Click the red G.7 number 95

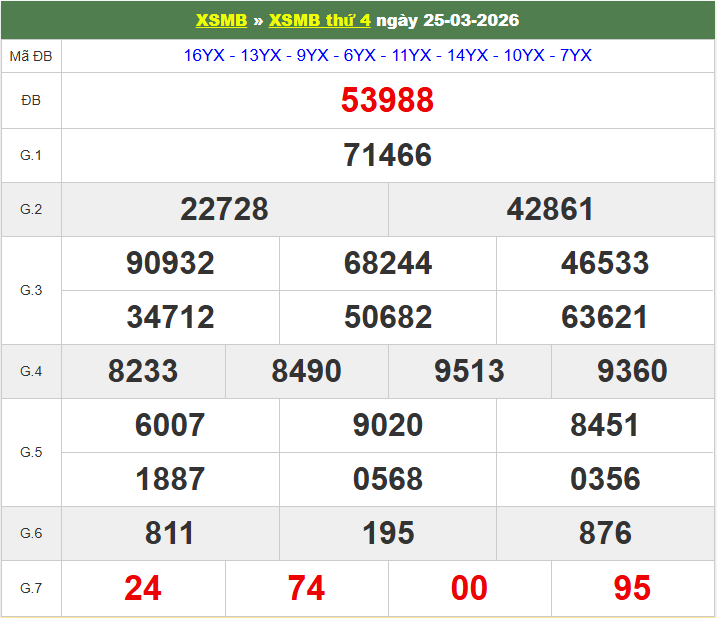632,588
